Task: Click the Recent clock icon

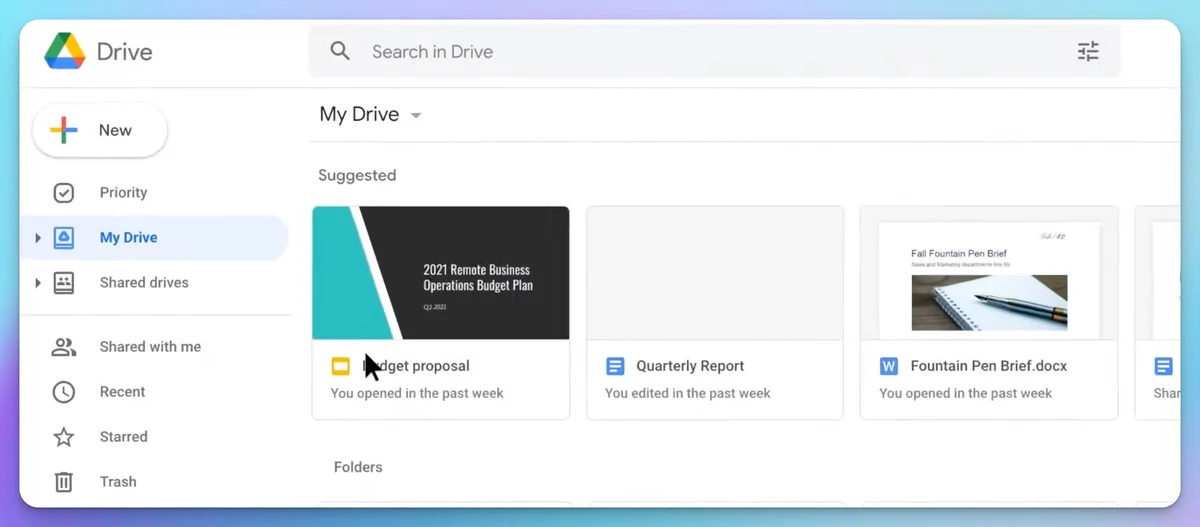Action: (63, 392)
